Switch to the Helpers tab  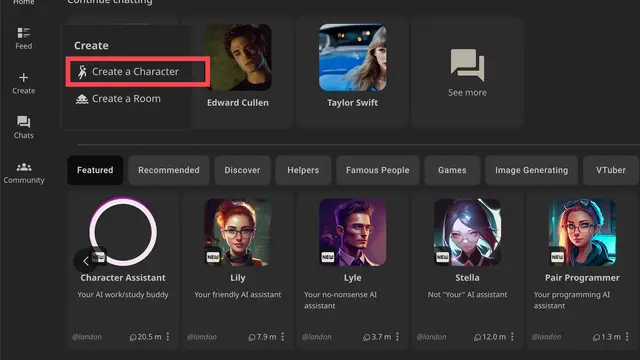coord(303,170)
